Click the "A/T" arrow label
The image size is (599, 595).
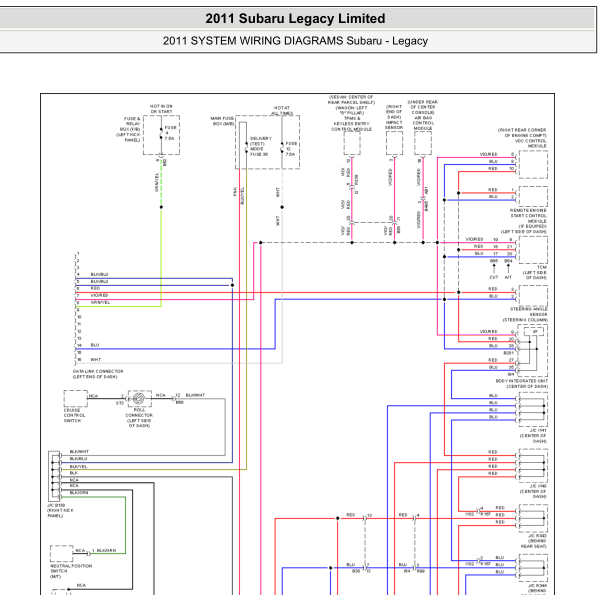508,277
